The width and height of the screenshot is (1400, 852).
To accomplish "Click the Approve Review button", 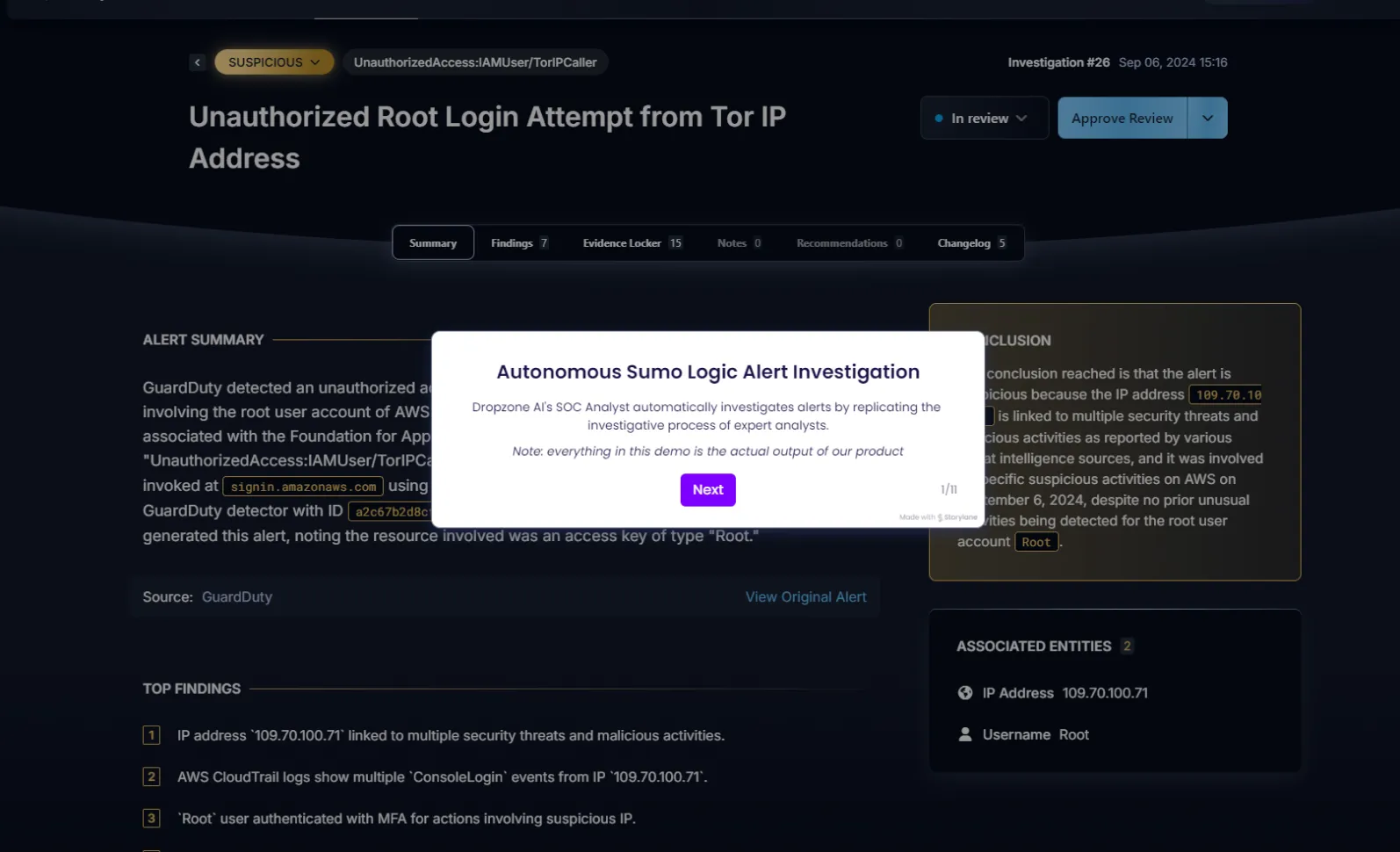I will (1122, 118).
